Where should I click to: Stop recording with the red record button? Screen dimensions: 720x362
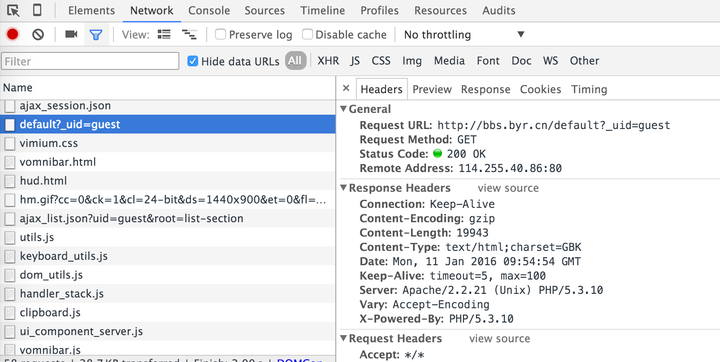pyautogui.click(x=12, y=34)
